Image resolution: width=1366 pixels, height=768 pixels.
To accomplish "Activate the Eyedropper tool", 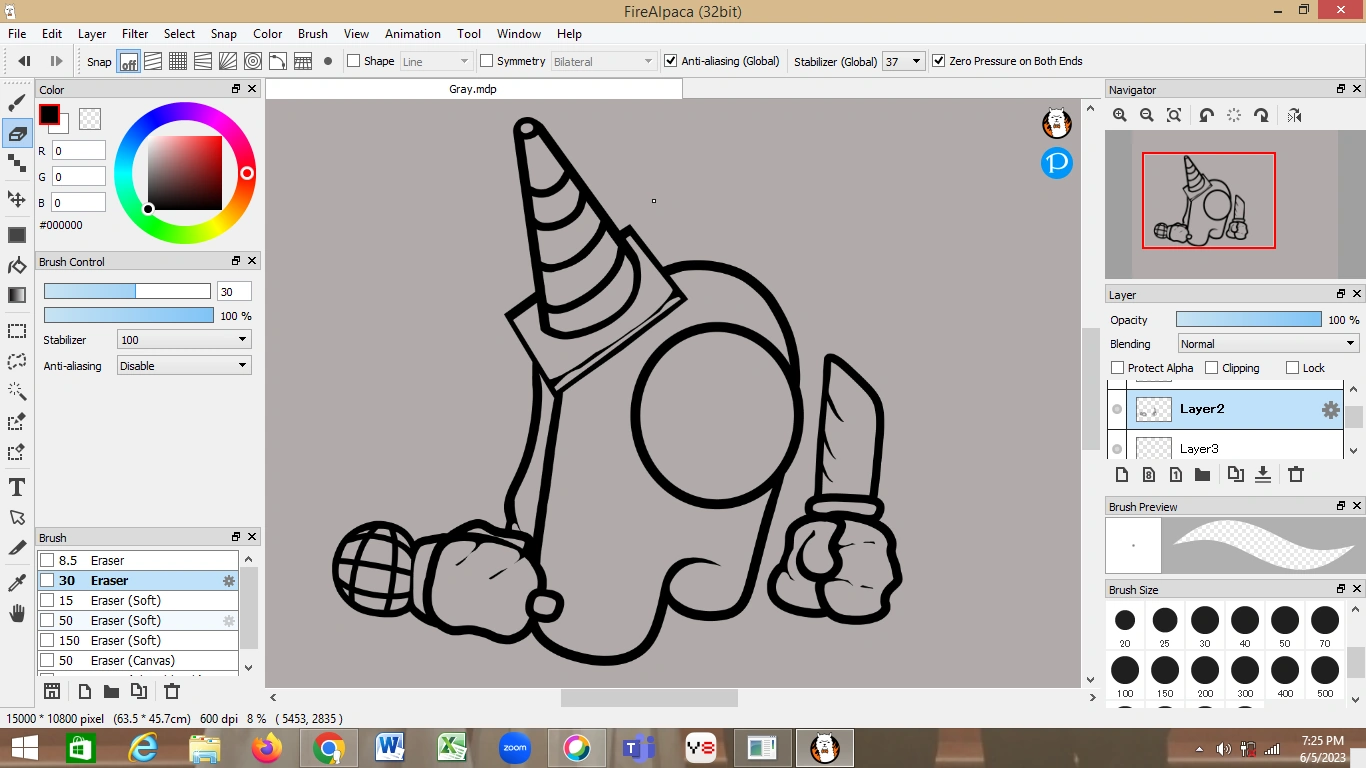I will pos(17,582).
